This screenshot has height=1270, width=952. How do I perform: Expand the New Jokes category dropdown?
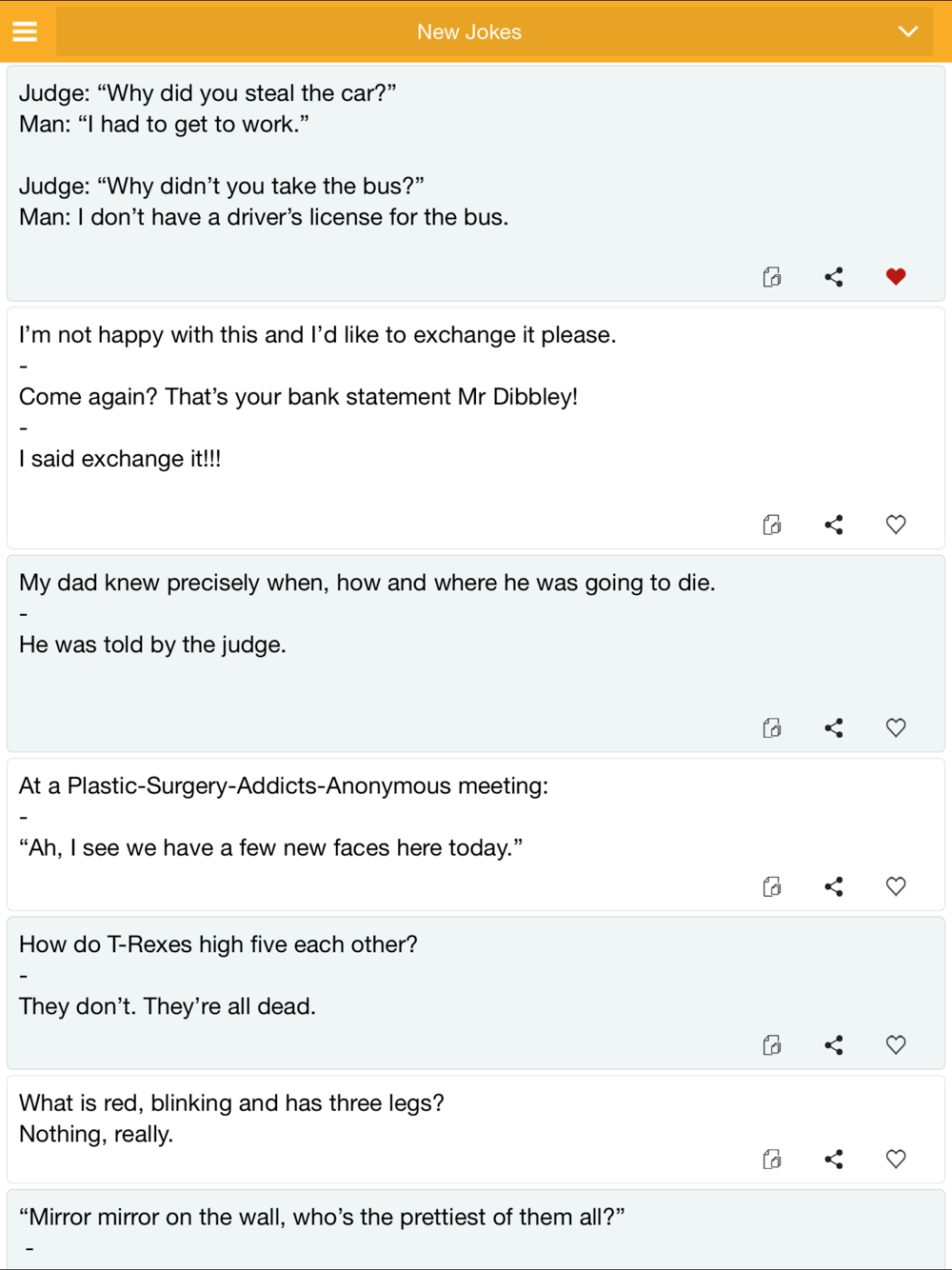(907, 31)
